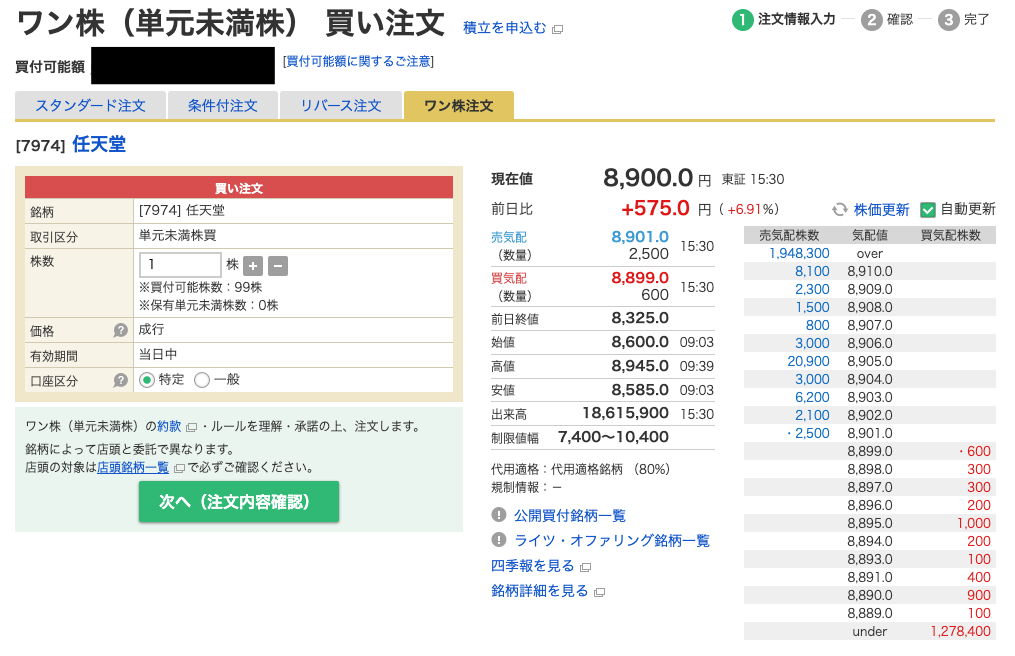Toggle the 自動更新 checkbox

[928, 210]
